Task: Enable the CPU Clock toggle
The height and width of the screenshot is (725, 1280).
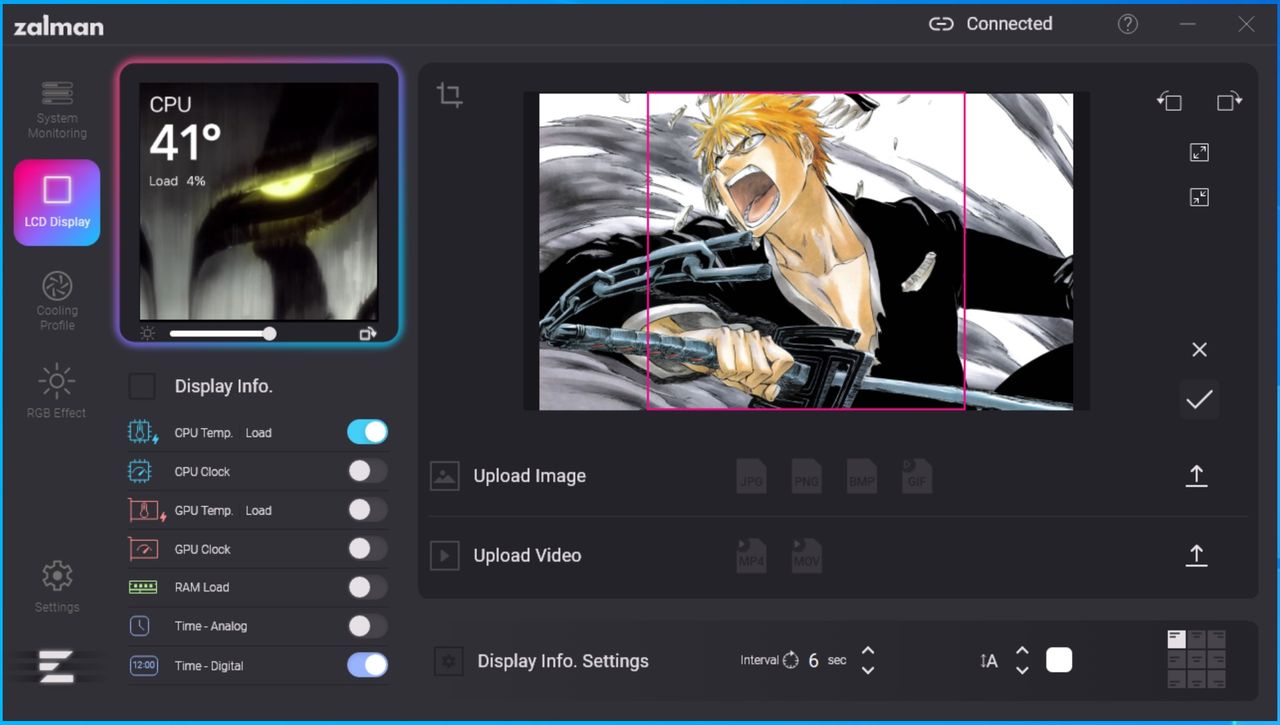Action: (367, 471)
